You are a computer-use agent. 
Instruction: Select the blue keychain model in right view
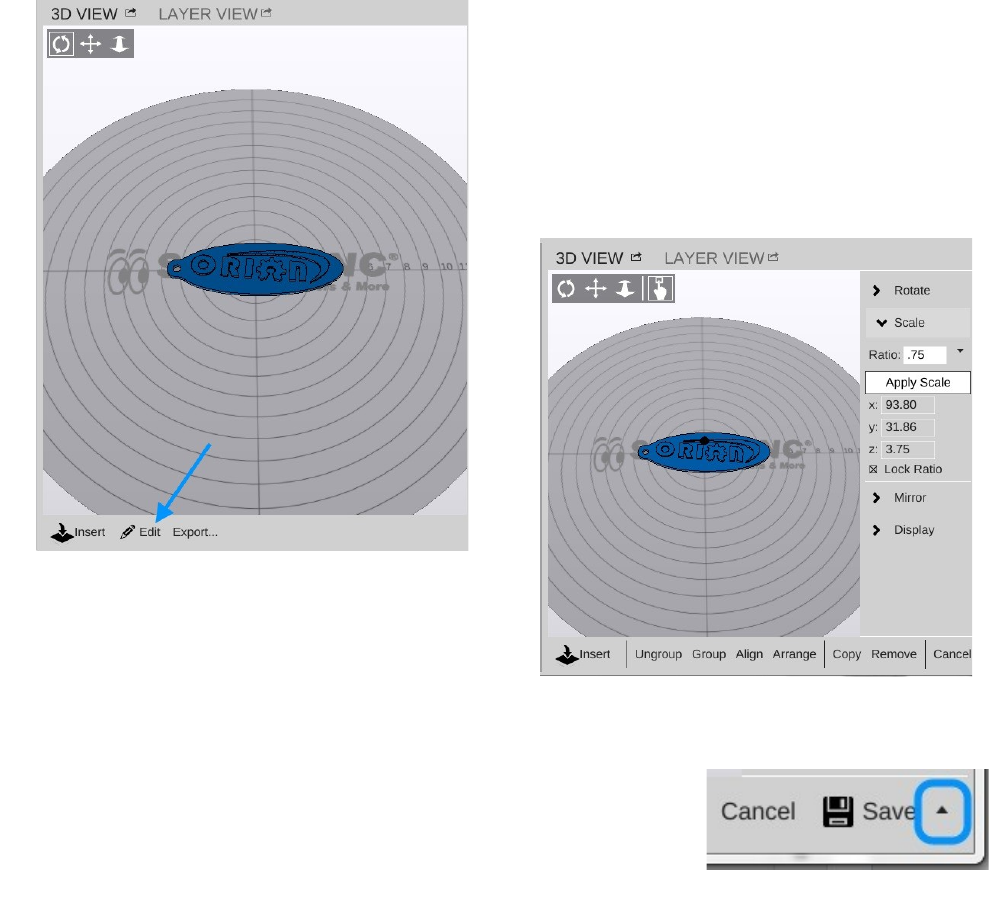704,451
